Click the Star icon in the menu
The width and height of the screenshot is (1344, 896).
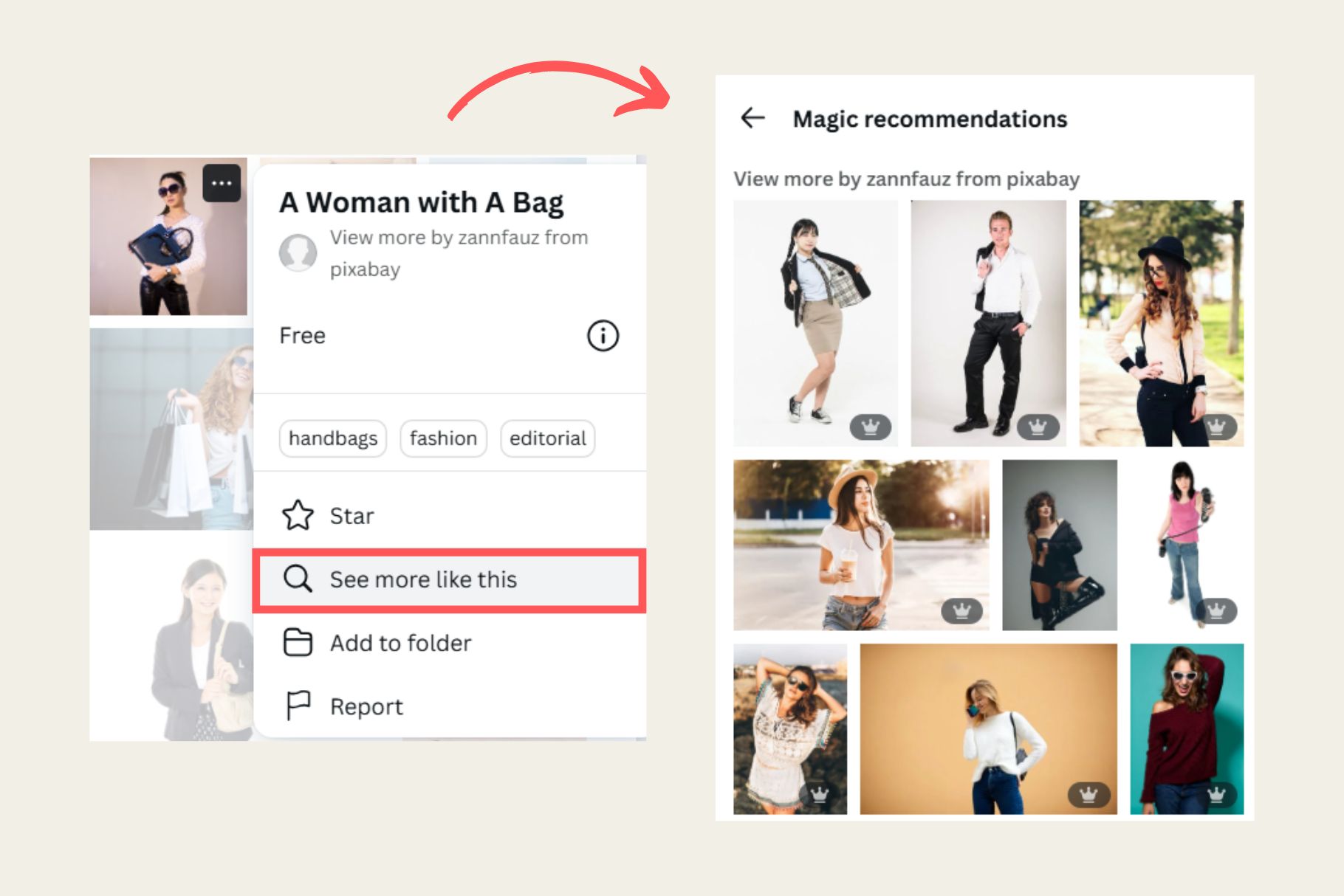(x=298, y=515)
